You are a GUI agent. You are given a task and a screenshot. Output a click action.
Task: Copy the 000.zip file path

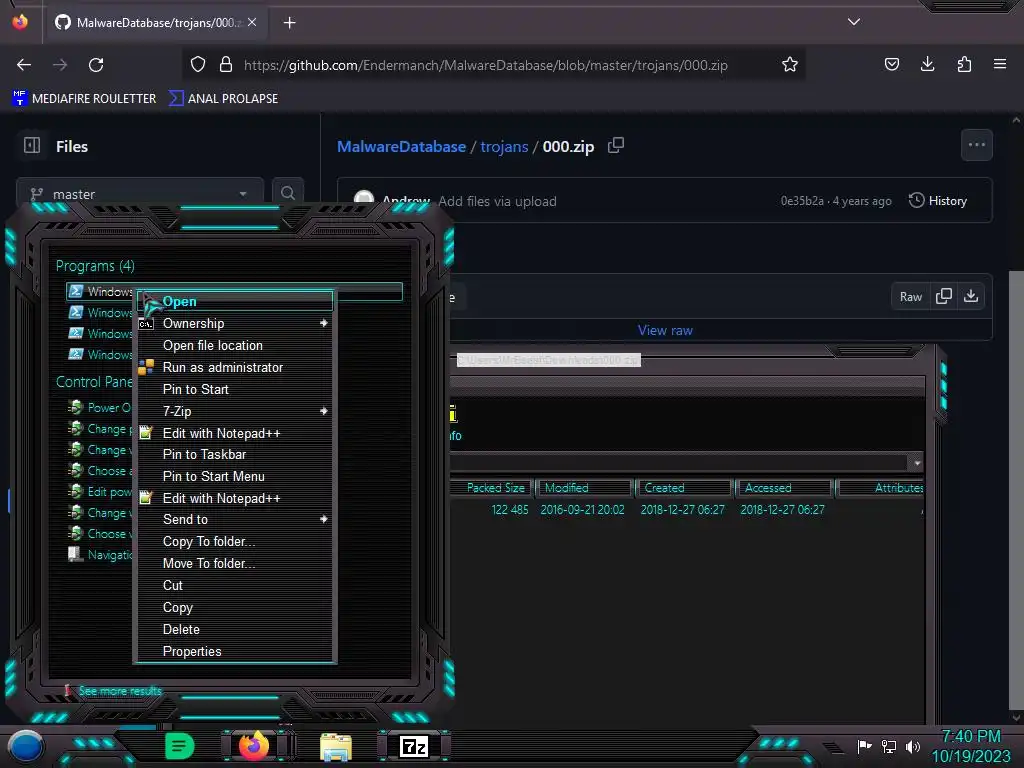pyautogui.click(x=616, y=146)
